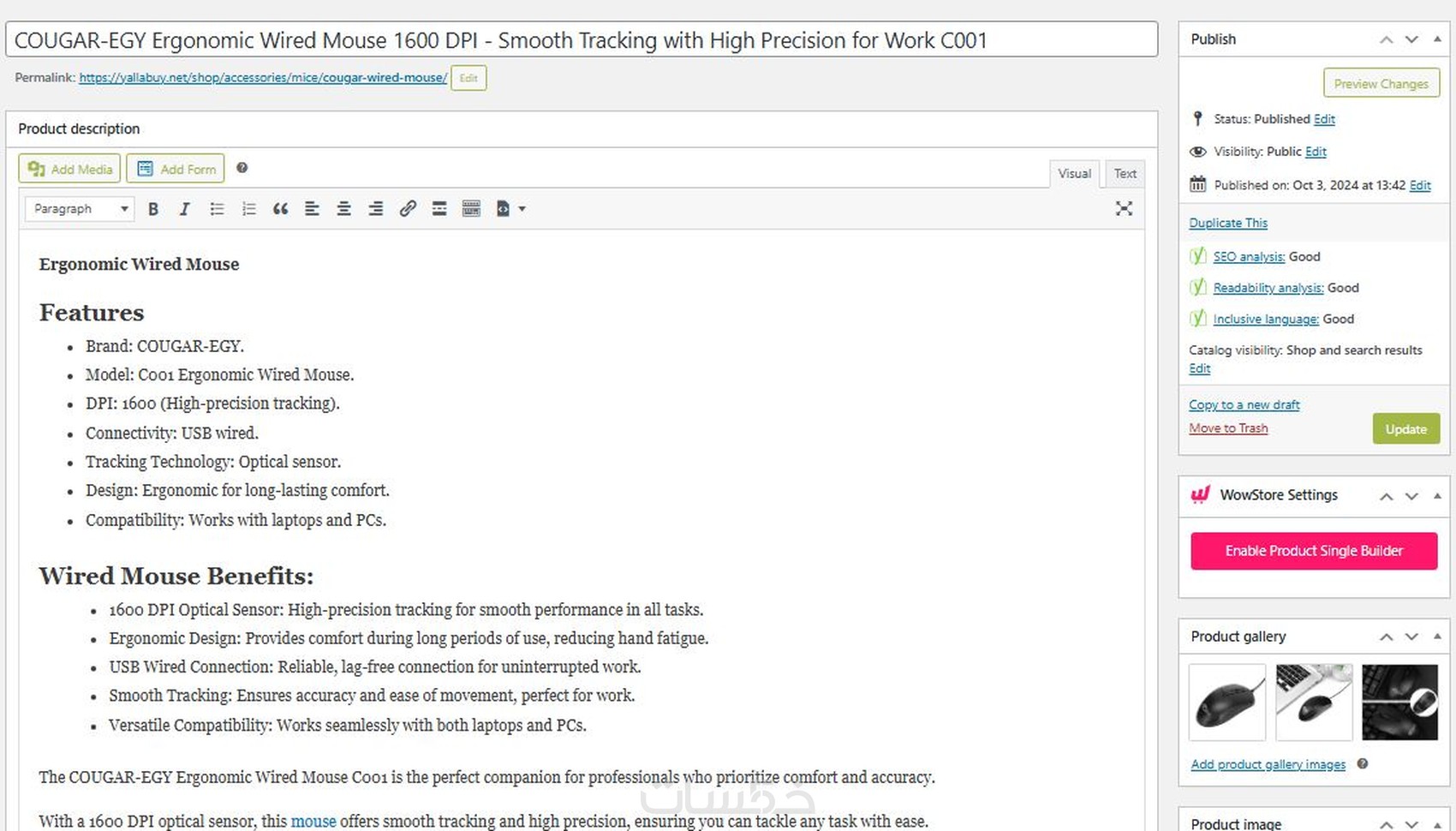Image resolution: width=1456 pixels, height=831 pixels.
Task: Edit the permalink slug
Action: [x=468, y=78]
